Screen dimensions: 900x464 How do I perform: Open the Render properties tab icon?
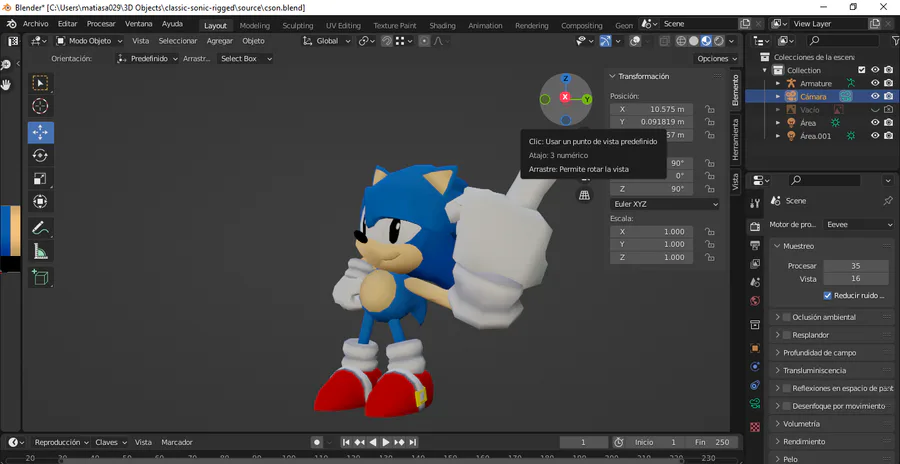pos(755,227)
